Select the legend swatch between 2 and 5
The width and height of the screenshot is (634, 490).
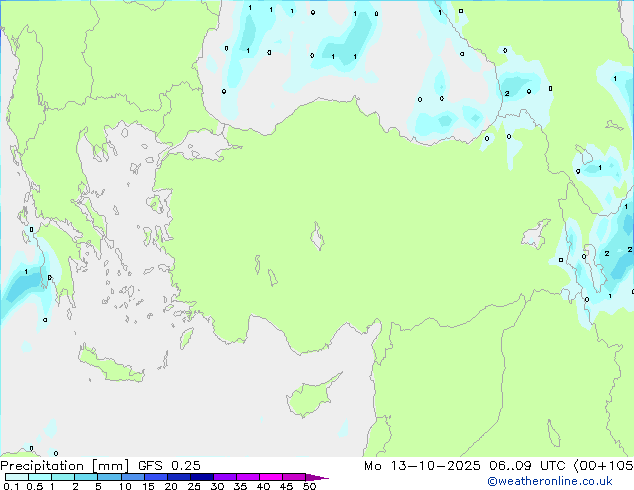point(86,477)
